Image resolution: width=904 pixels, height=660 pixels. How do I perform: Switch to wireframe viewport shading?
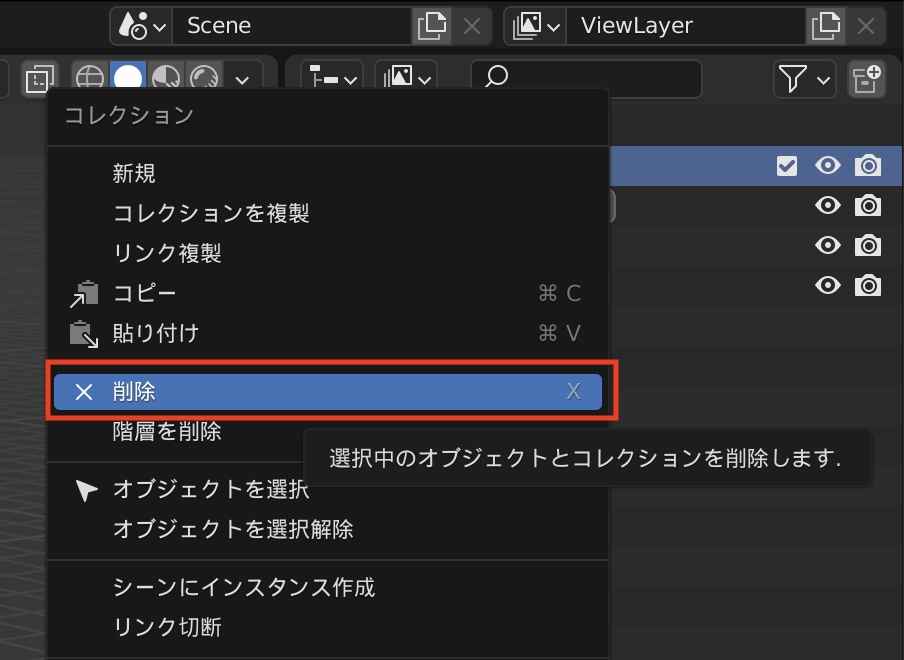90,78
